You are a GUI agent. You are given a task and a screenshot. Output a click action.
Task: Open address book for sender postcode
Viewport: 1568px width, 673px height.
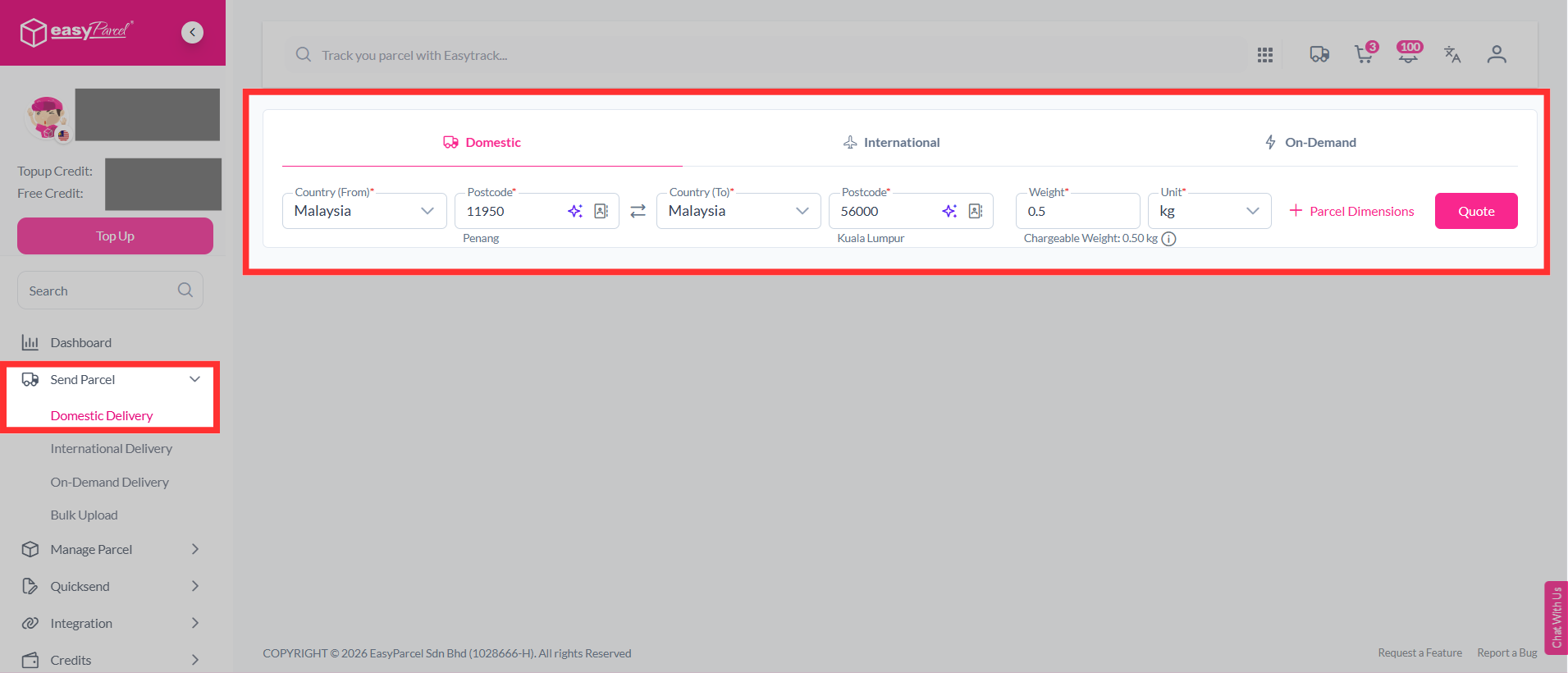click(x=601, y=211)
